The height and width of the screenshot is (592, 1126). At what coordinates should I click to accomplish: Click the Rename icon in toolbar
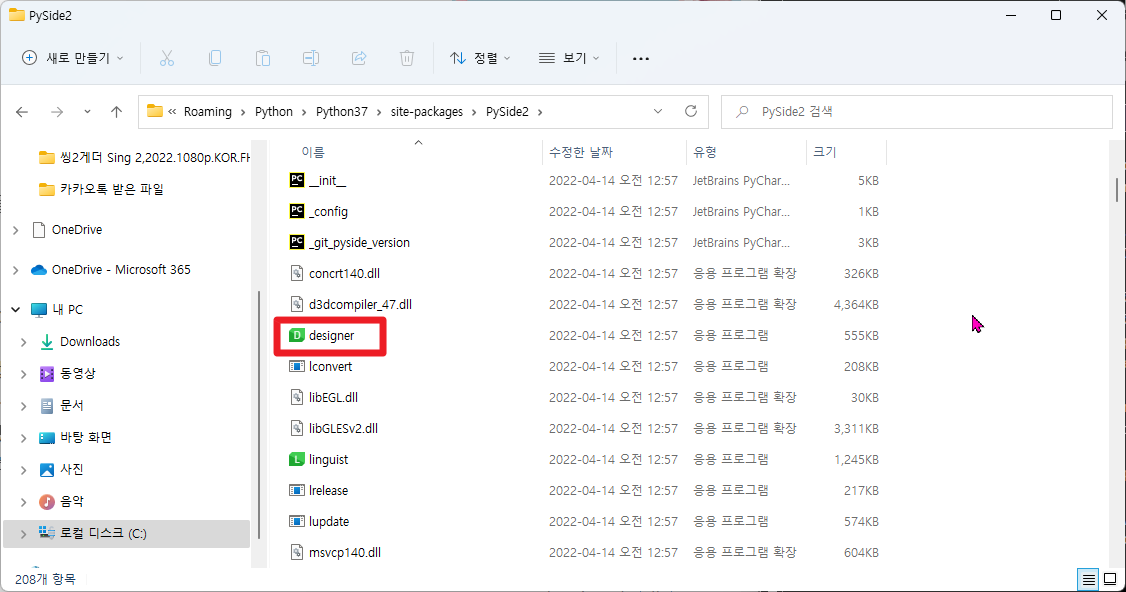coord(311,58)
